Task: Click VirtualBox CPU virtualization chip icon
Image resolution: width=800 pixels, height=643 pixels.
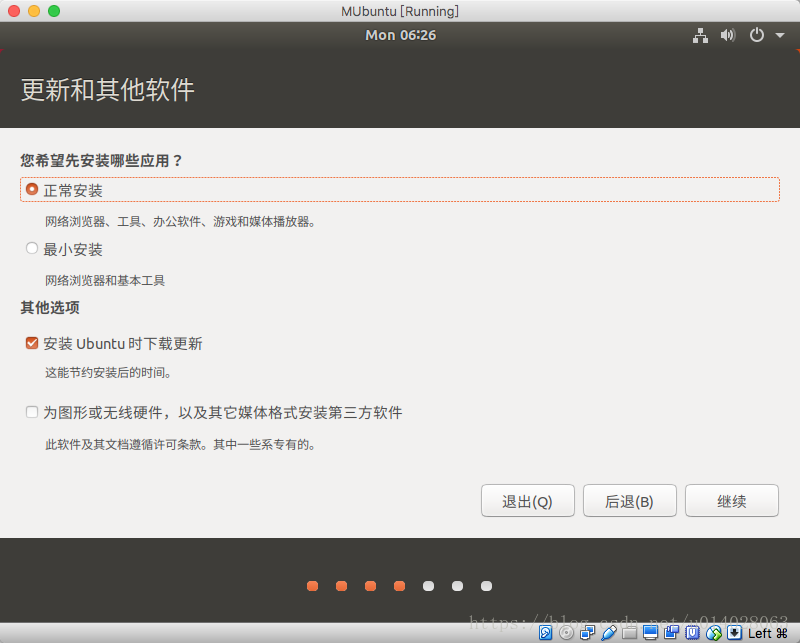Action: (x=692, y=633)
